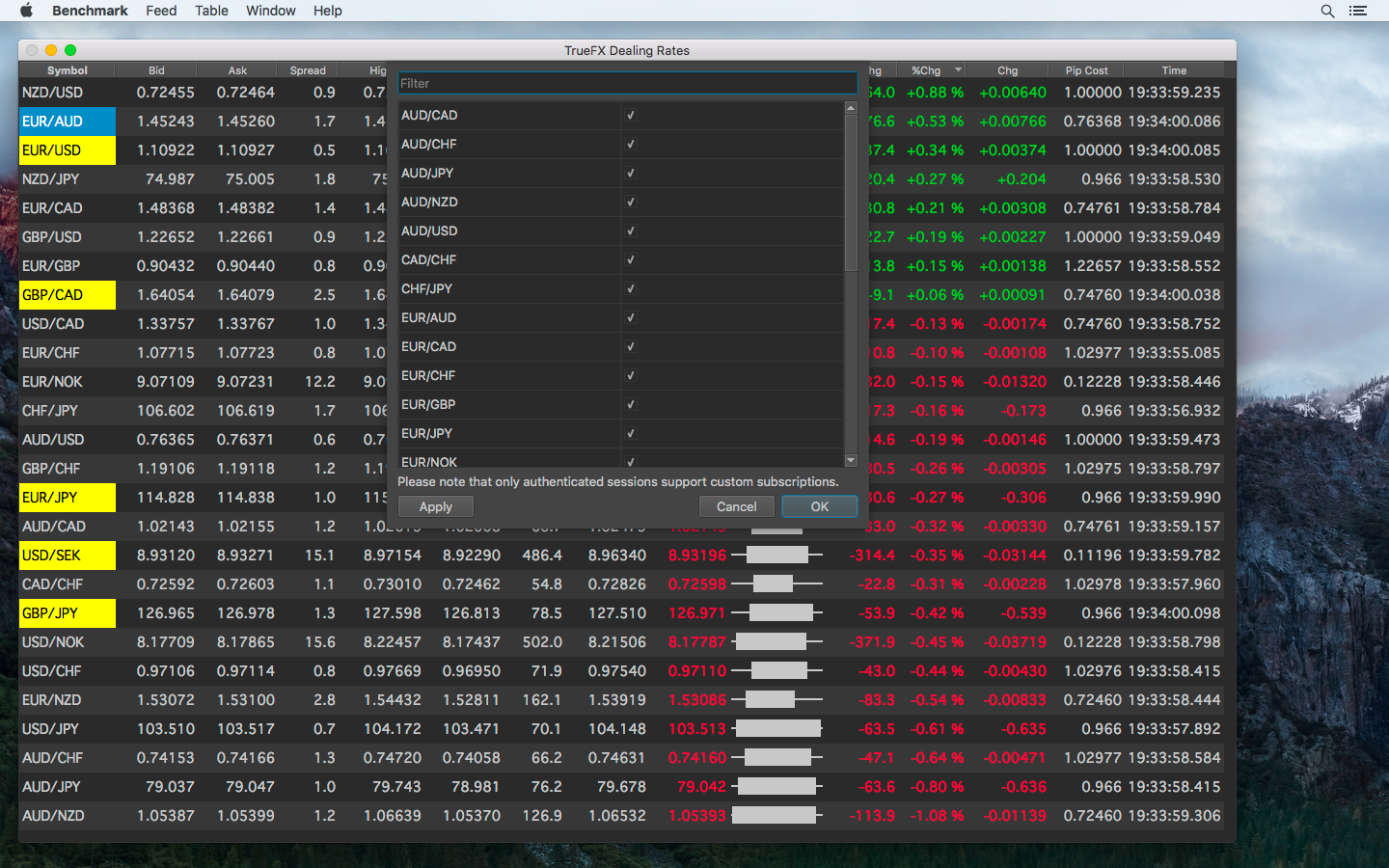Toggle EUR/GBP checkbox in dialog
This screenshot has height=868, width=1389.
[x=631, y=404]
